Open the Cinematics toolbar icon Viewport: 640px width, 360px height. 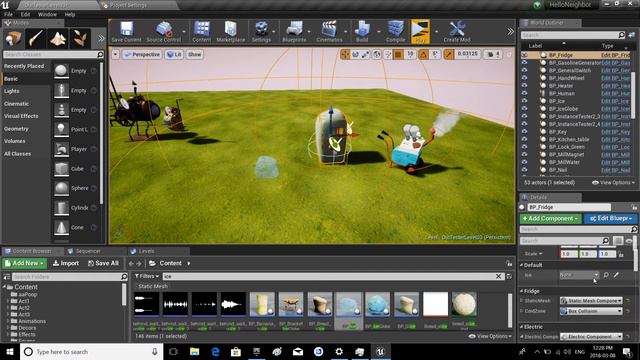[329, 31]
